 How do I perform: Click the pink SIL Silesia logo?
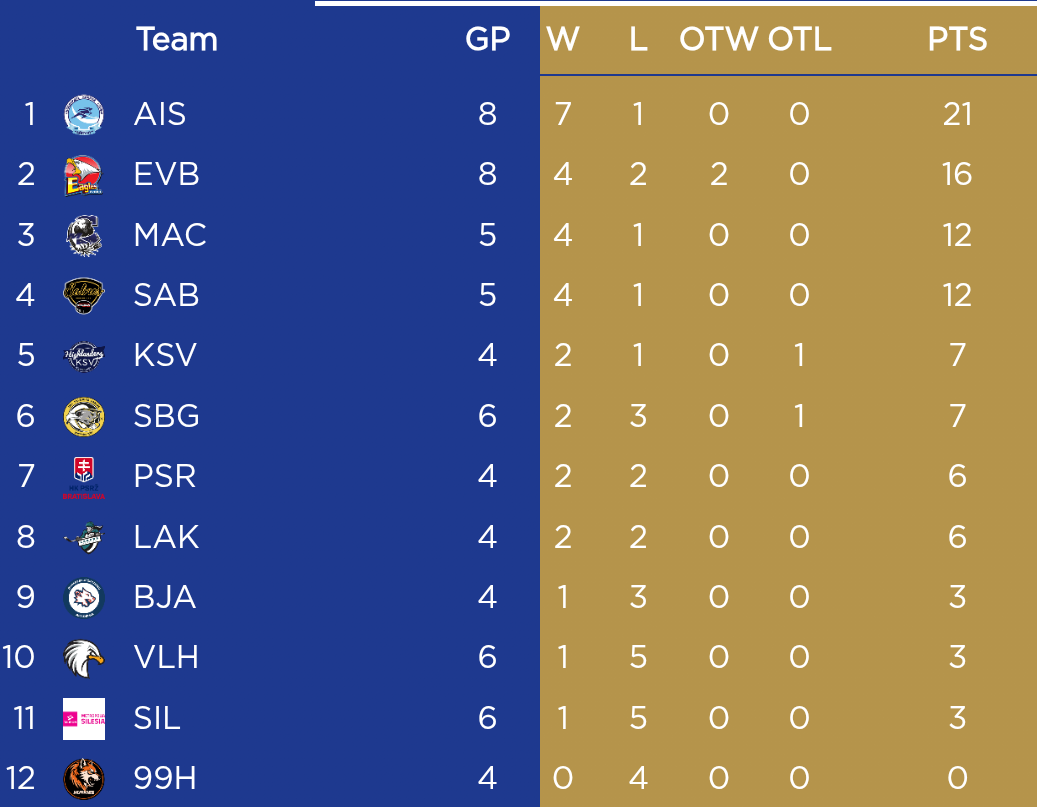point(84,719)
